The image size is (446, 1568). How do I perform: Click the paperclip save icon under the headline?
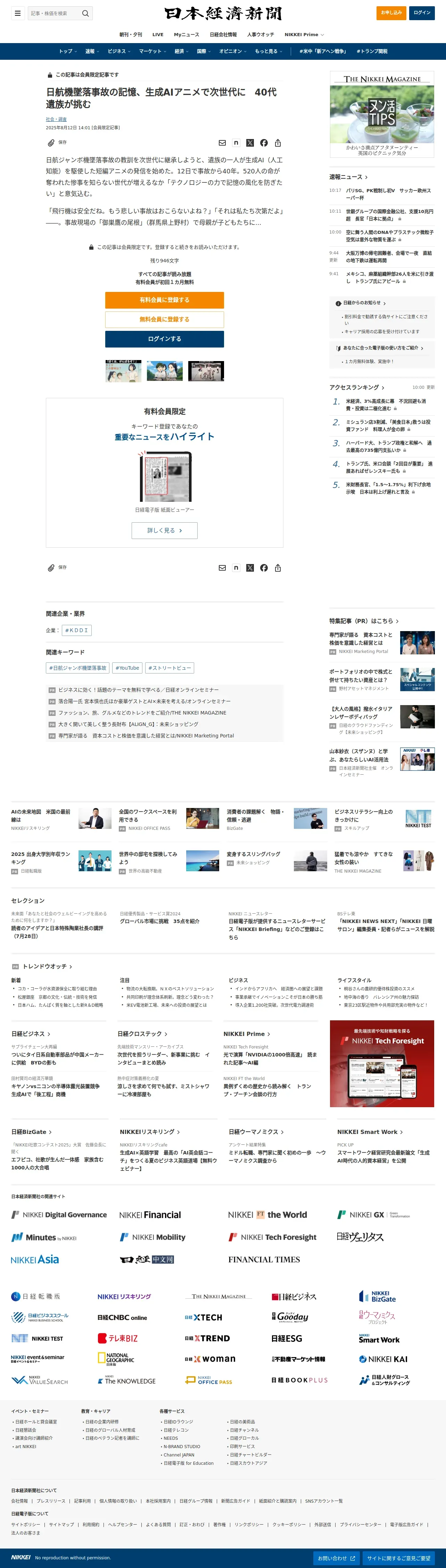tap(51, 142)
